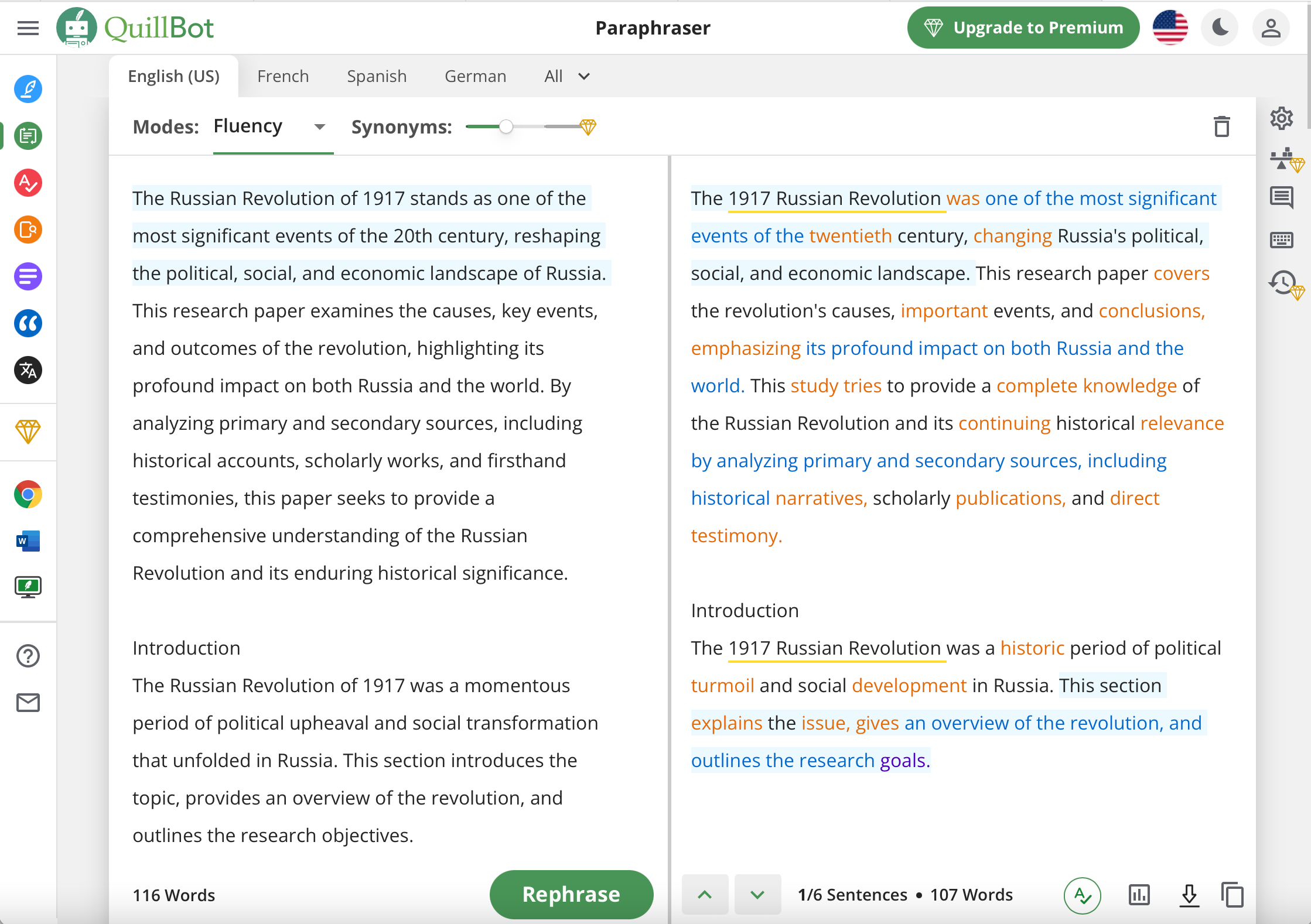Image resolution: width=1311 pixels, height=924 pixels.
Task: Click the Contact us envelope icon
Action: [x=28, y=703]
